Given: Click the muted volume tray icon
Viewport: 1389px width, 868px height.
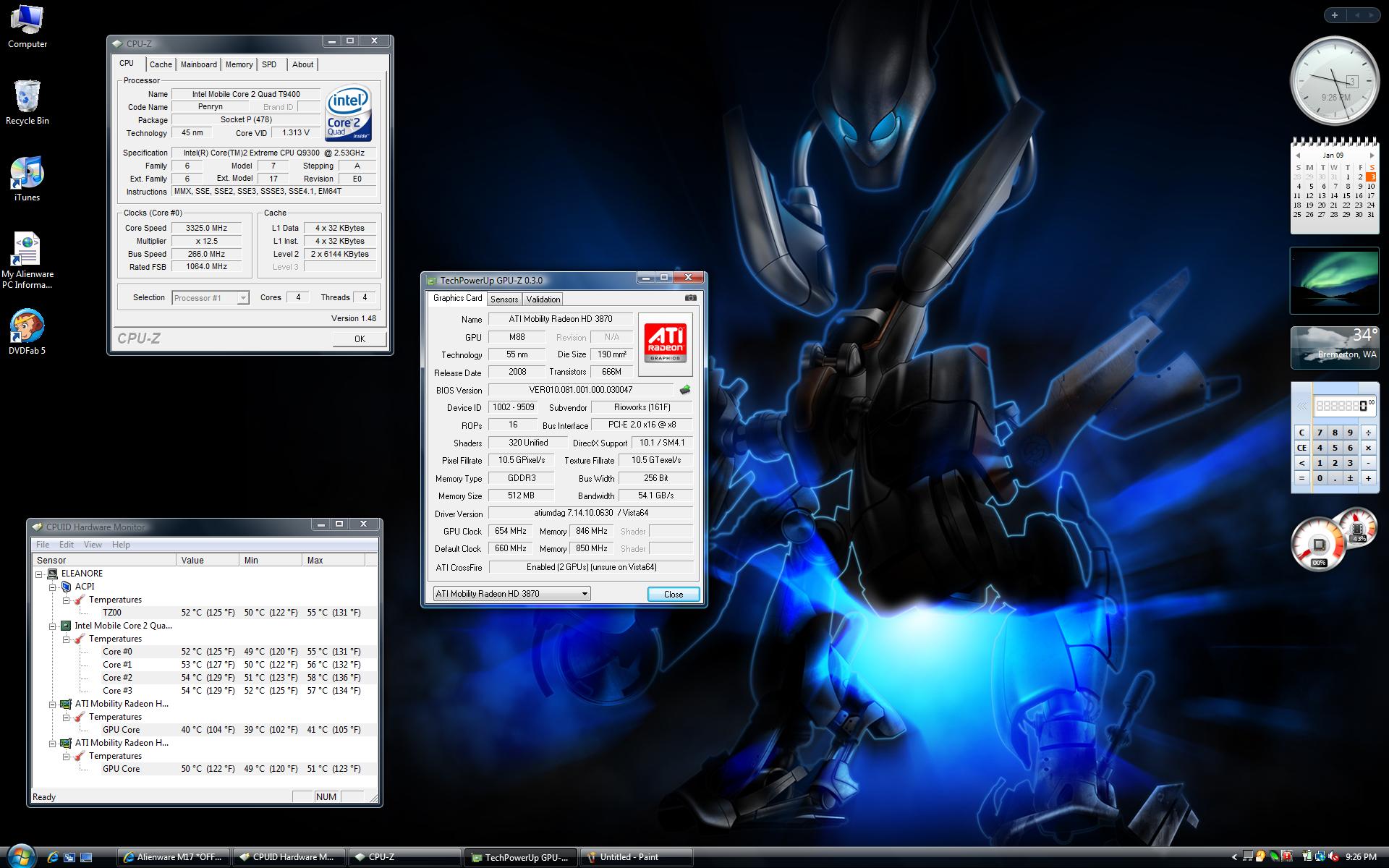Looking at the screenshot, I should 1332,856.
